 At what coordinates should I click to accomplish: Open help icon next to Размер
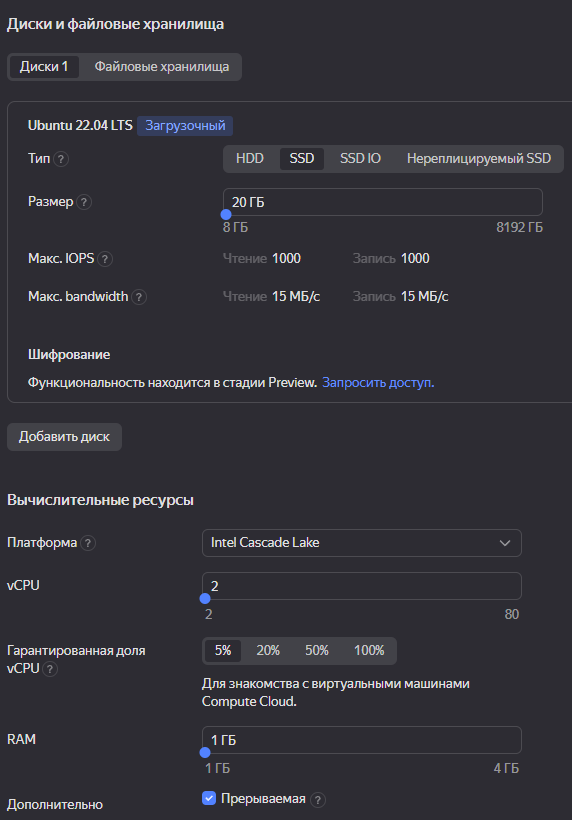pos(84,202)
